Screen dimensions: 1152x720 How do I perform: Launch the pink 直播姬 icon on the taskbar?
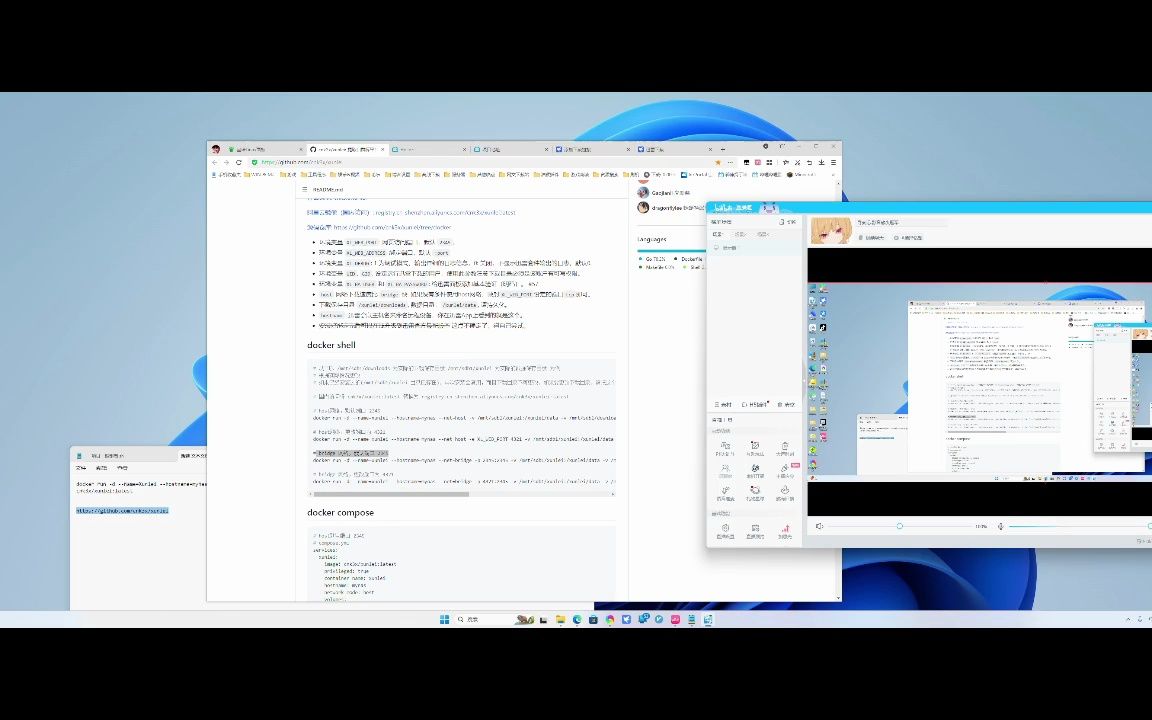[675, 619]
